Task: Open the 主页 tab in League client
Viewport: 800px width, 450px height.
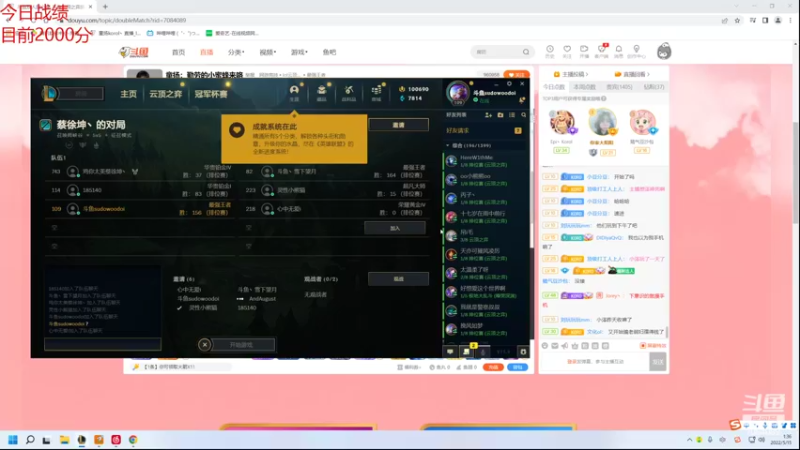Action: tap(129, 94)
